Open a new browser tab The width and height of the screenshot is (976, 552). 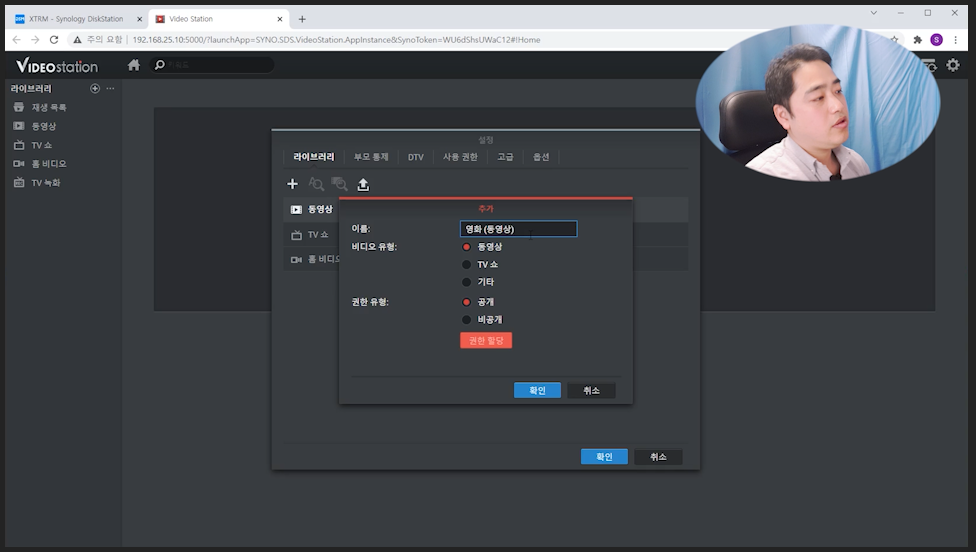(x=302, y=19)
